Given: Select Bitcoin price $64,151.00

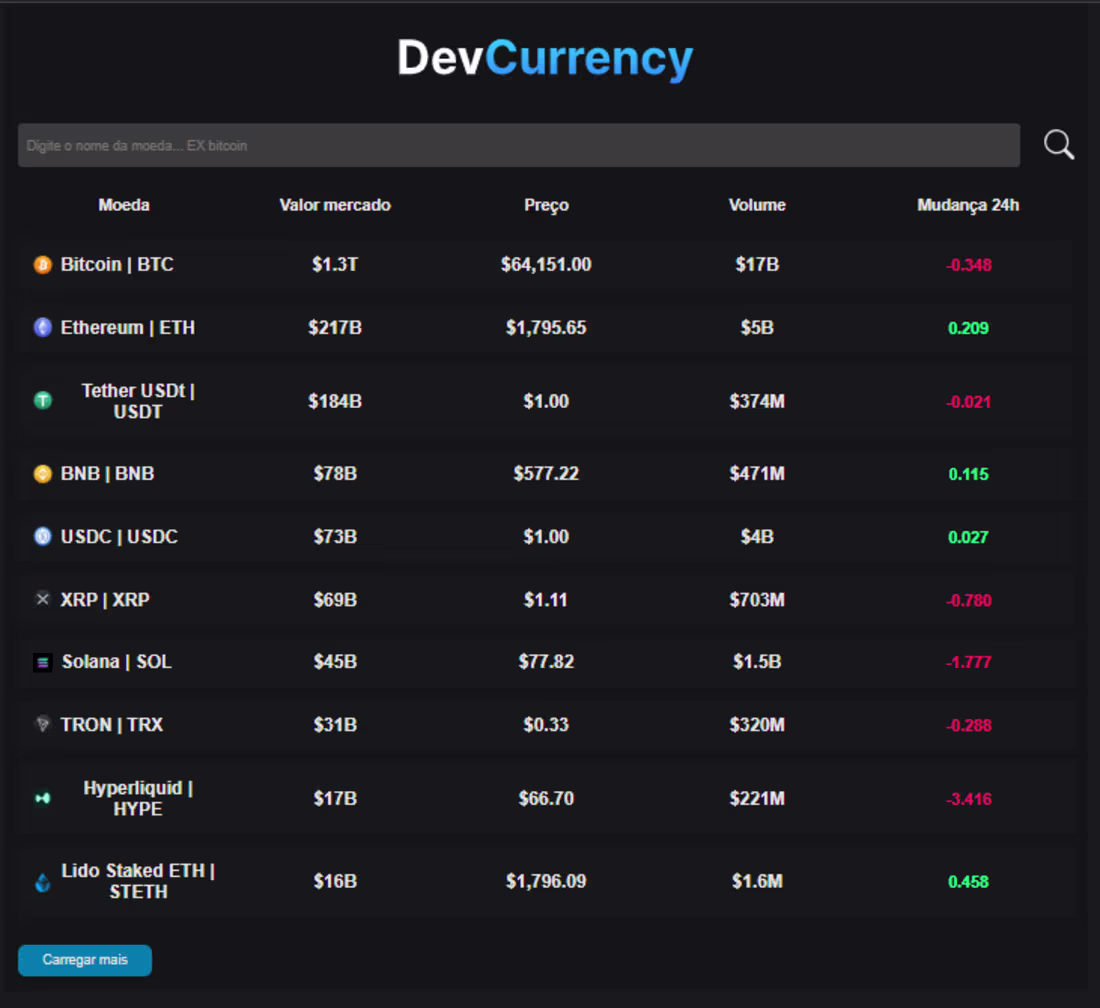Looking at the screenshot, I should pos(546,264).
